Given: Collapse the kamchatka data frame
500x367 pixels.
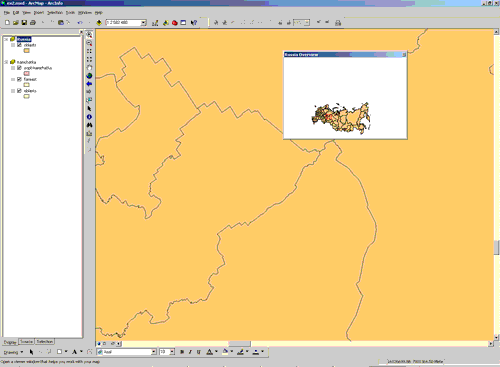Looking at the screenshot, I should pyautogui.click(x=6, y=62).
